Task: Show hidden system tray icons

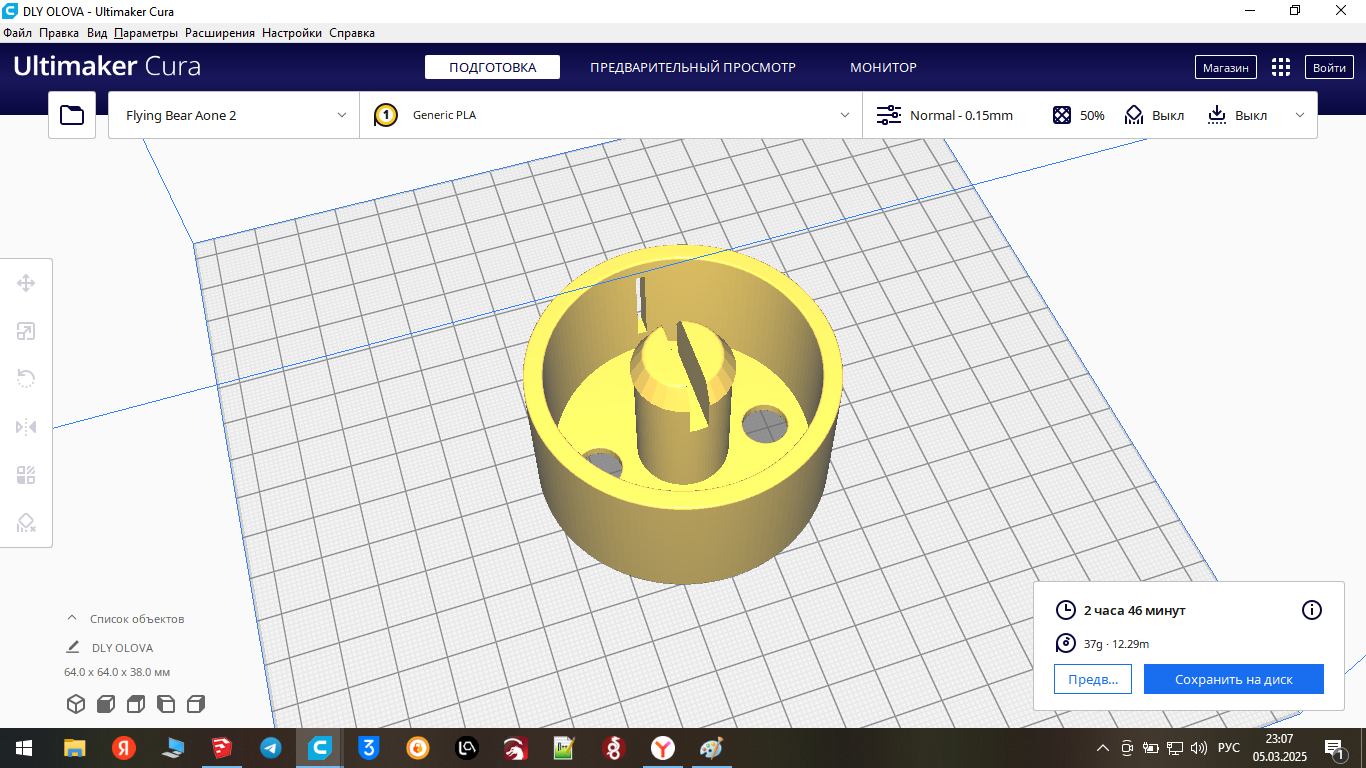Action: pos(1103,747)
